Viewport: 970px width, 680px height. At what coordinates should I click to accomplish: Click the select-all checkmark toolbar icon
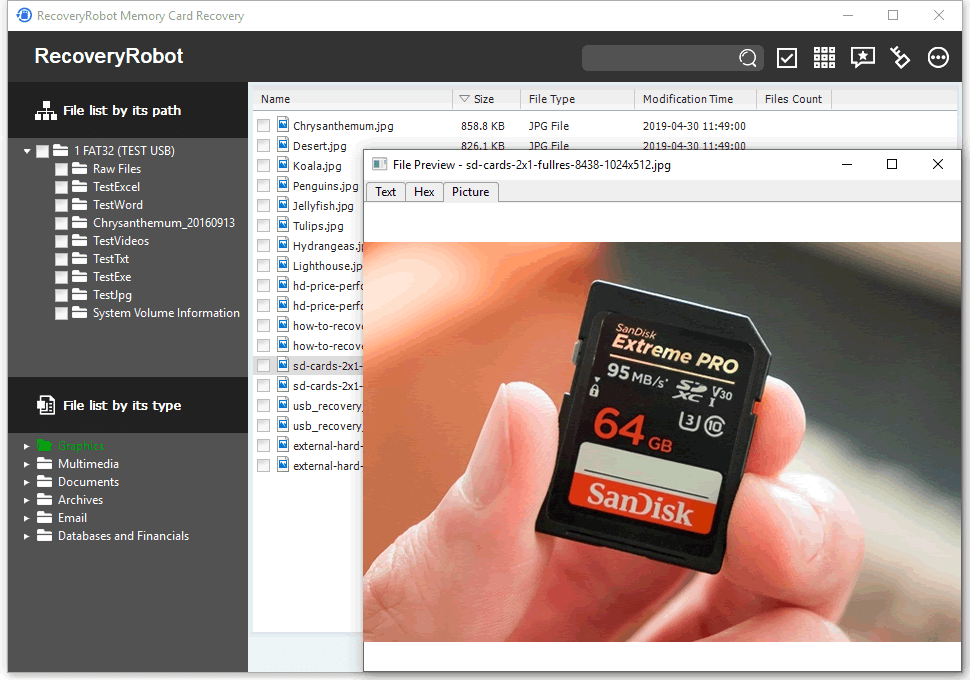(x=786, y=58)
